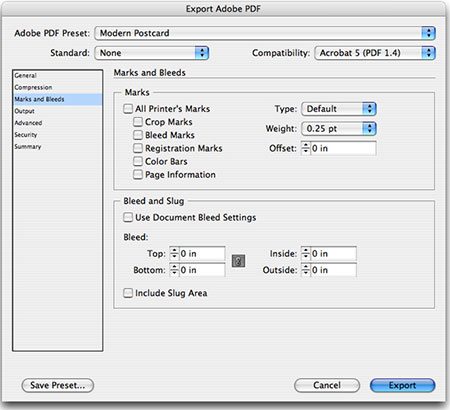The width and height of the screenshot is (450, 410).
Task: Open the Compatibility dropdown
Action: (375, 53)
